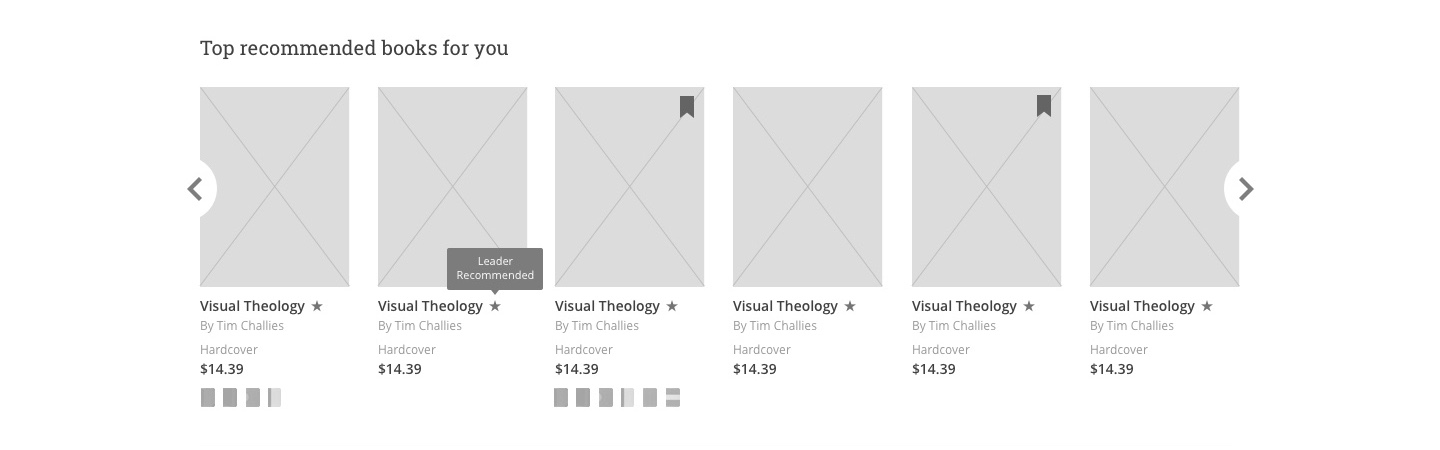Viewport: 1440px width, 450px height.
Task: Click the star icon beside the third book title
Action: point(672,306)
